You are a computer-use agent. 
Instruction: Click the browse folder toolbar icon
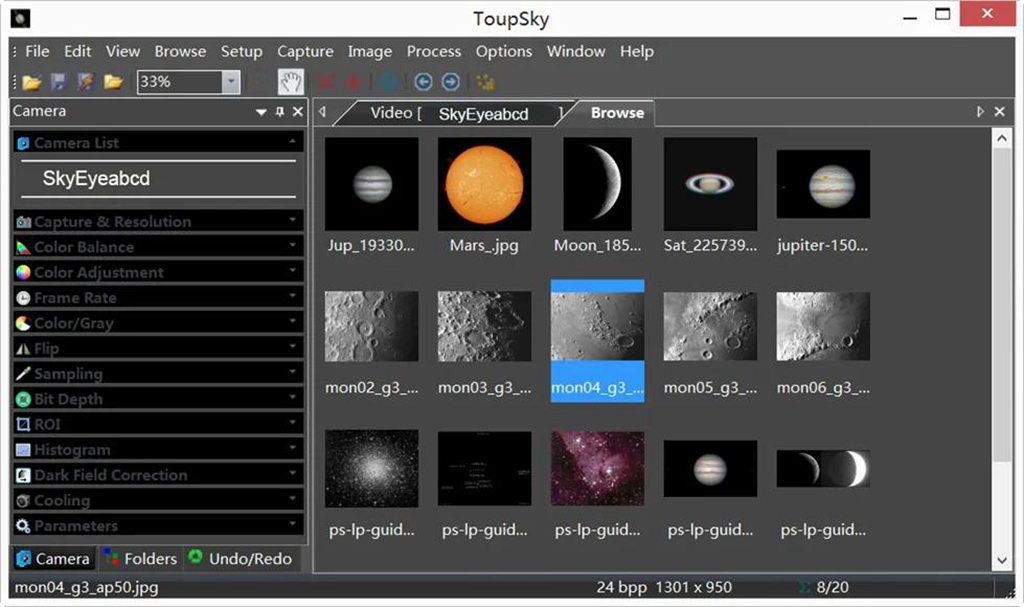[113, 82]
